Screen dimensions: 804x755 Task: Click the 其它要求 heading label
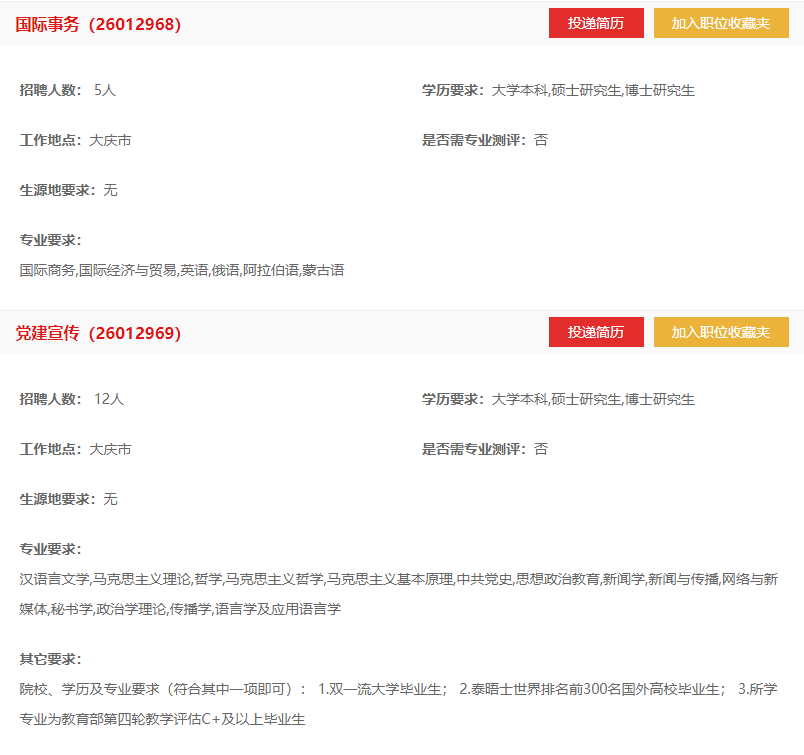pyautogui.click(x=50, y=659)
